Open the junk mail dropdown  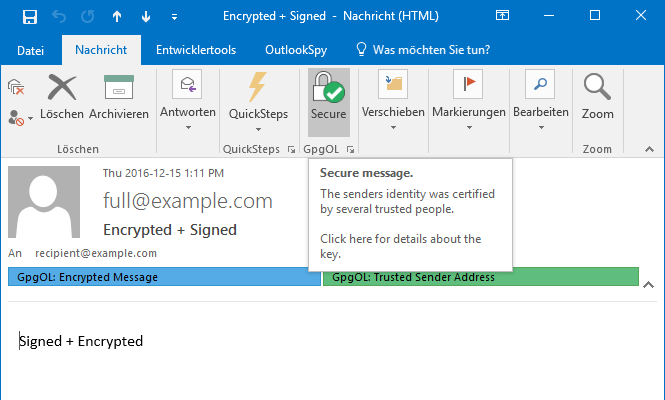21,118
